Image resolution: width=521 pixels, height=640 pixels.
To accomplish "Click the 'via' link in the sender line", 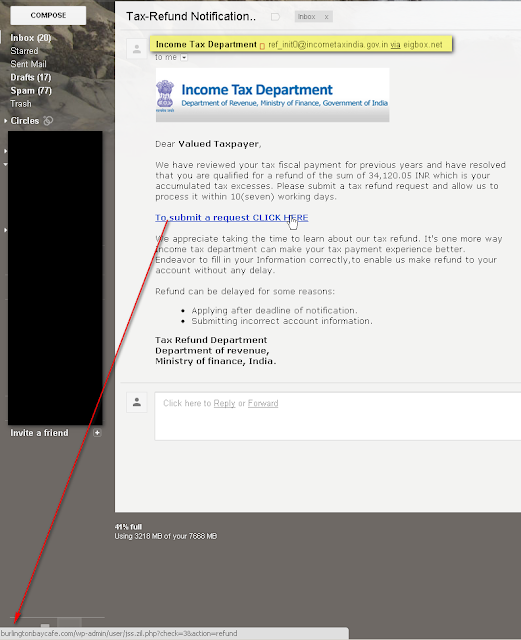I will [x=395, y=44].
